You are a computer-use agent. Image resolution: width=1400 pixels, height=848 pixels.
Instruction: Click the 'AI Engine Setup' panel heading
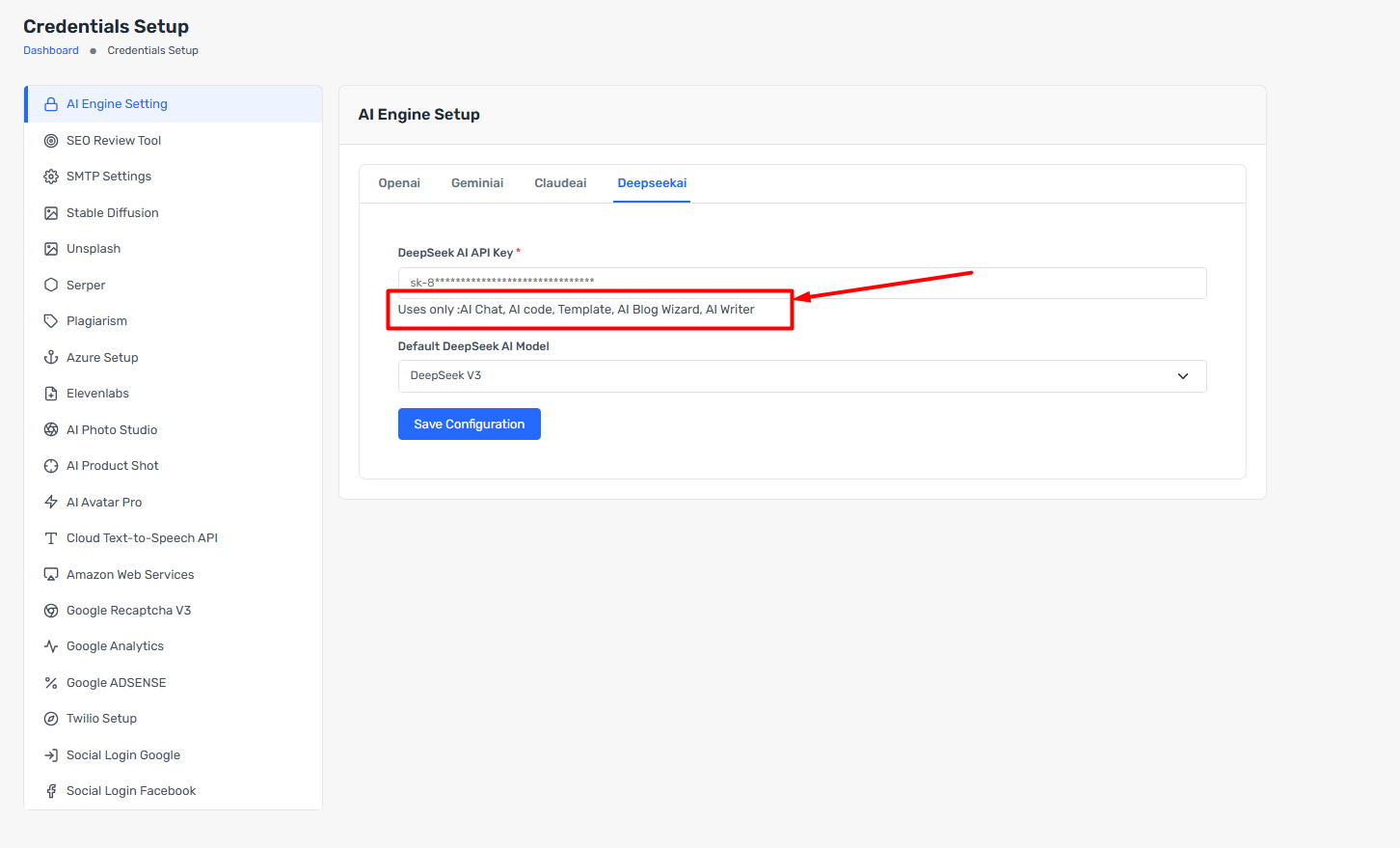click(x=418, y=115)
